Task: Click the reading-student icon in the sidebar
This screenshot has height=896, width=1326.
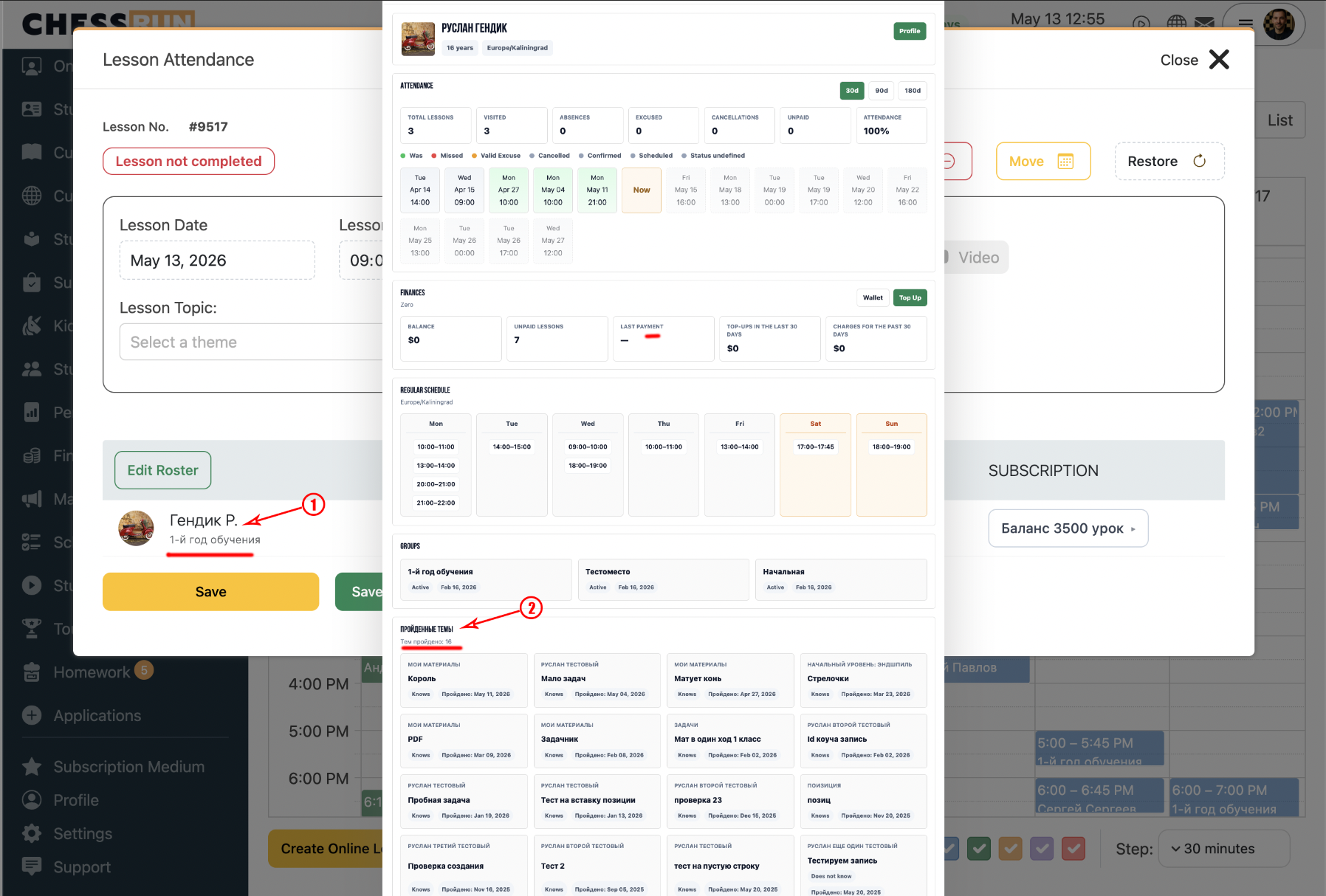Action: [x=32, y=239]
